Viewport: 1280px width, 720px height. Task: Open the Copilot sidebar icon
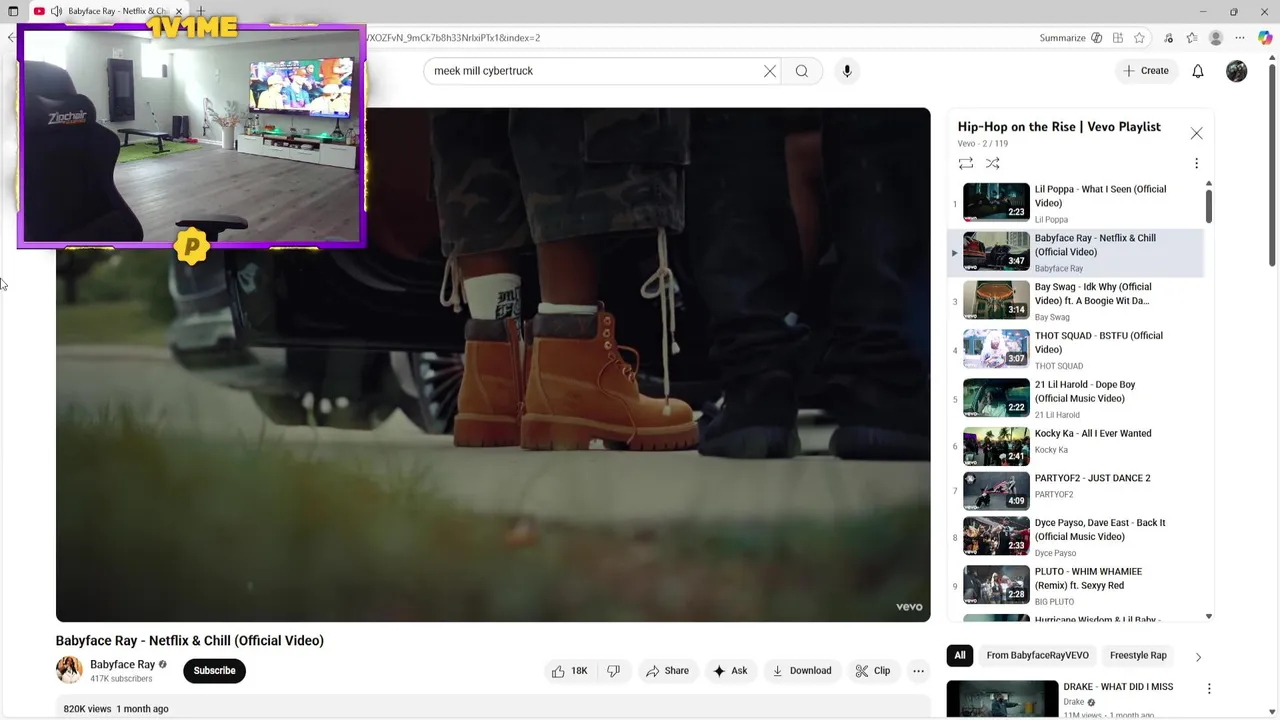[1265, 38]
